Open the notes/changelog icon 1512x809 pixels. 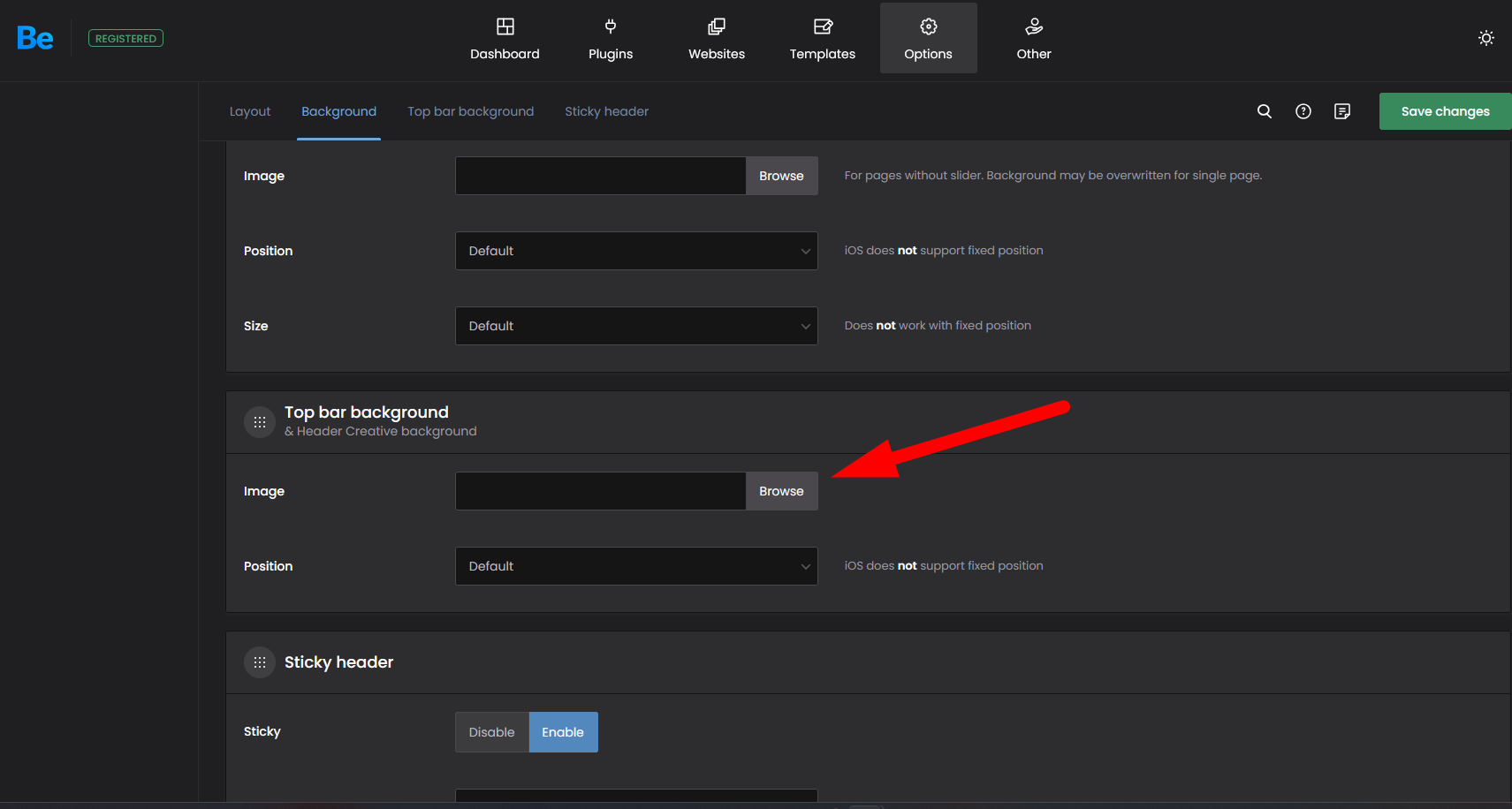click(1342, 111)
